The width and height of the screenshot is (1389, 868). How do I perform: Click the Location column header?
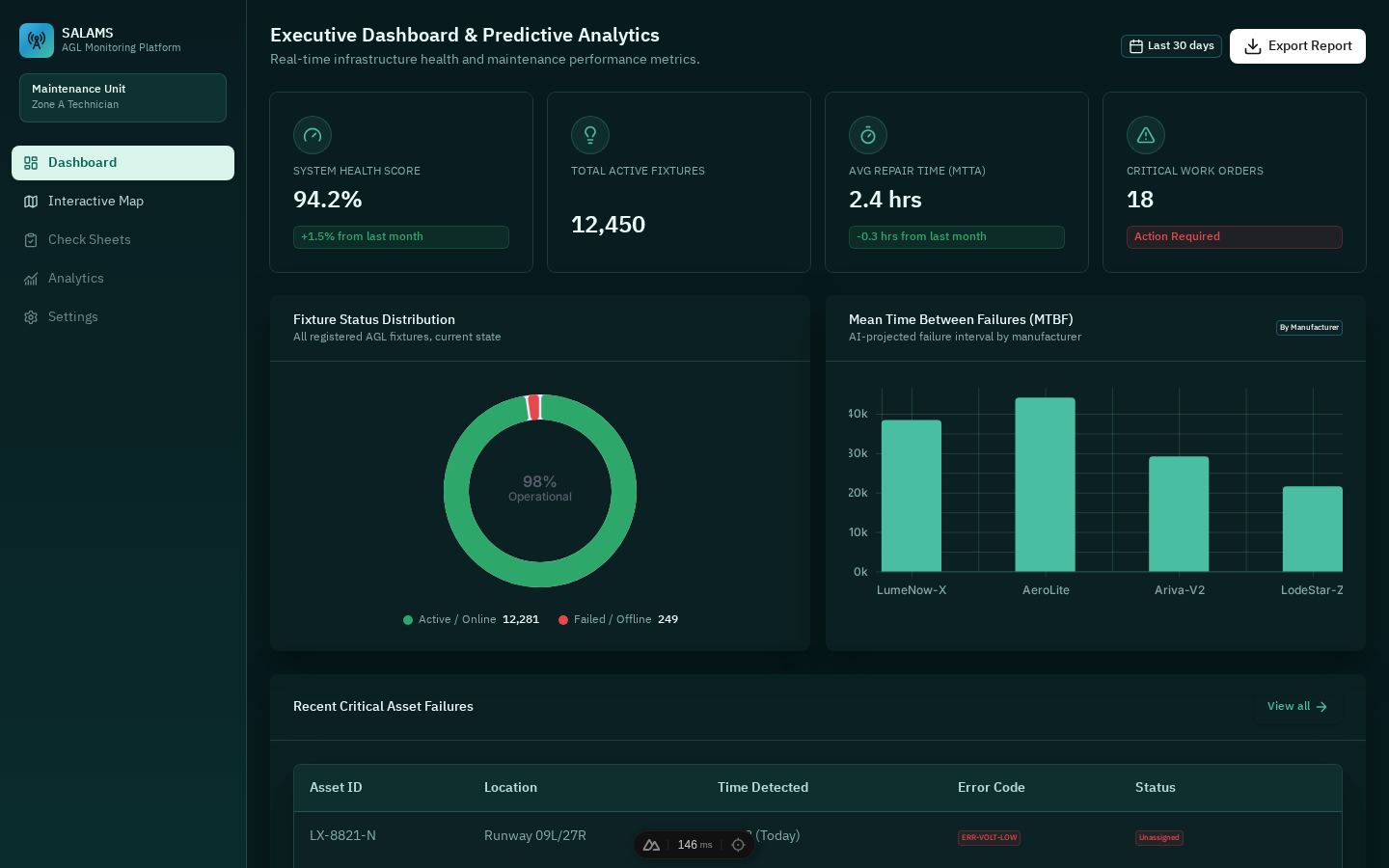[x=510, y=788]
